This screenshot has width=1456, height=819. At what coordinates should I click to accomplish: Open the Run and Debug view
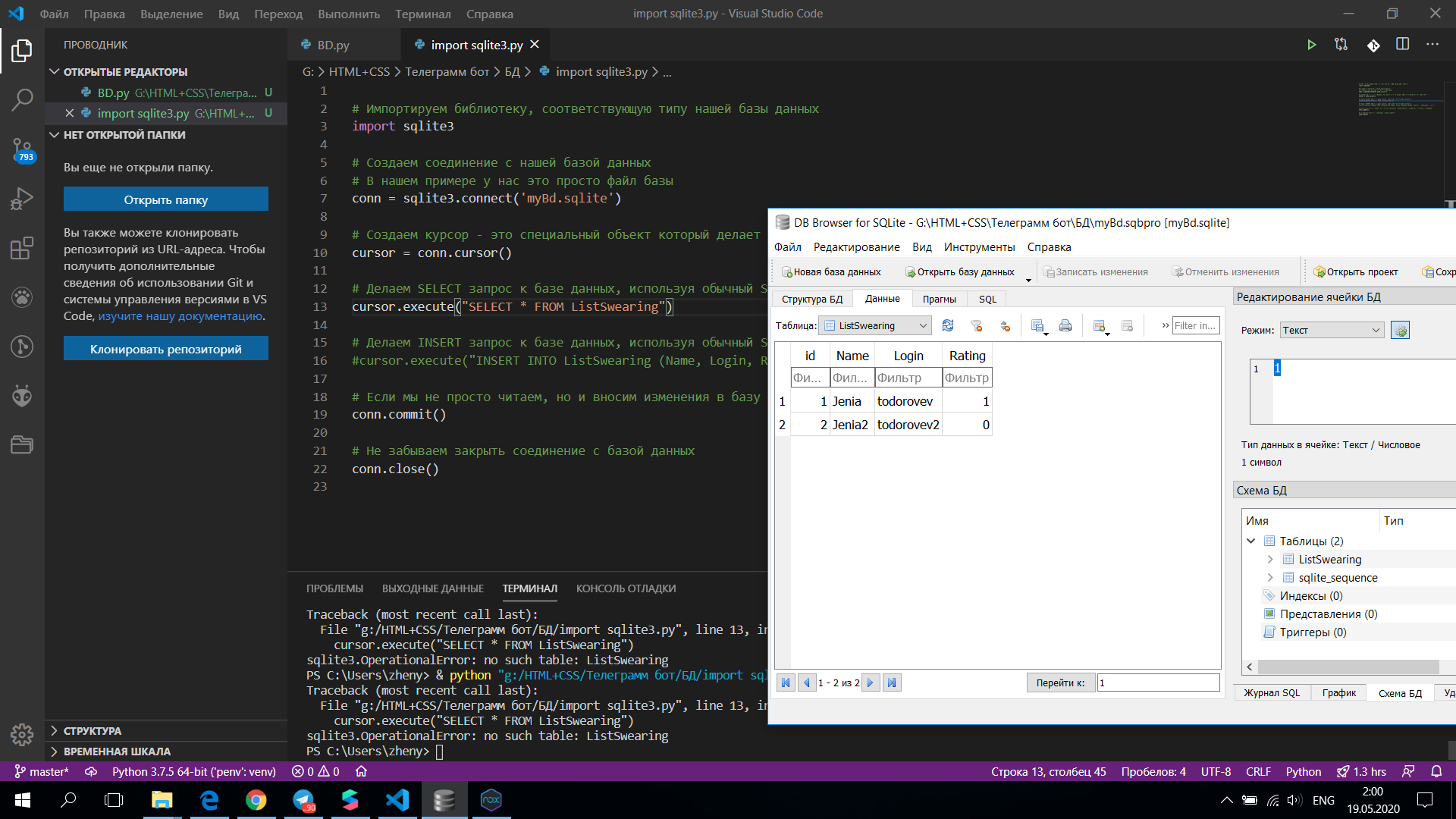click(x=22, y=199)
